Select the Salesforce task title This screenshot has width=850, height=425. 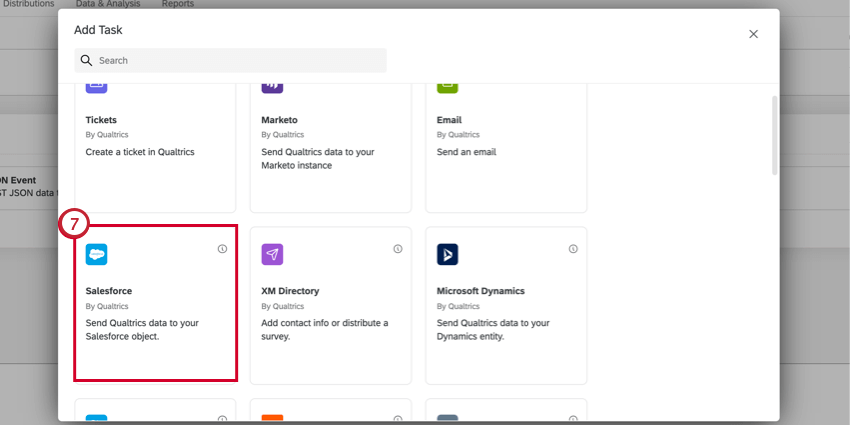click(109, 291)
